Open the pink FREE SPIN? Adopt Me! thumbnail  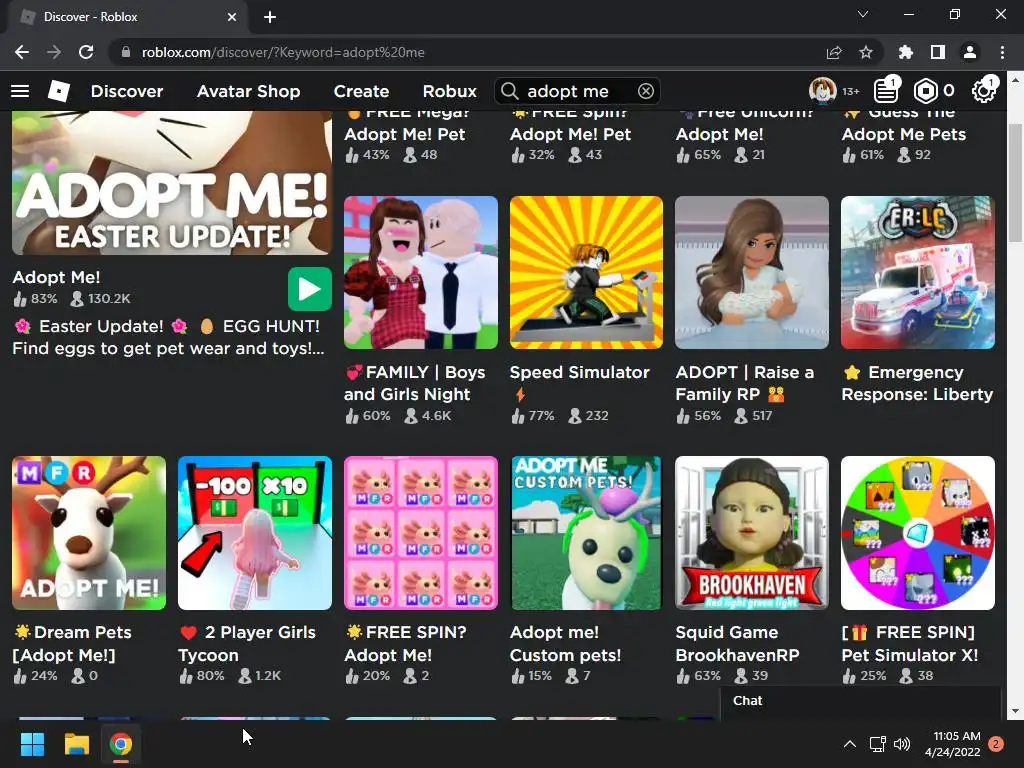421,533
